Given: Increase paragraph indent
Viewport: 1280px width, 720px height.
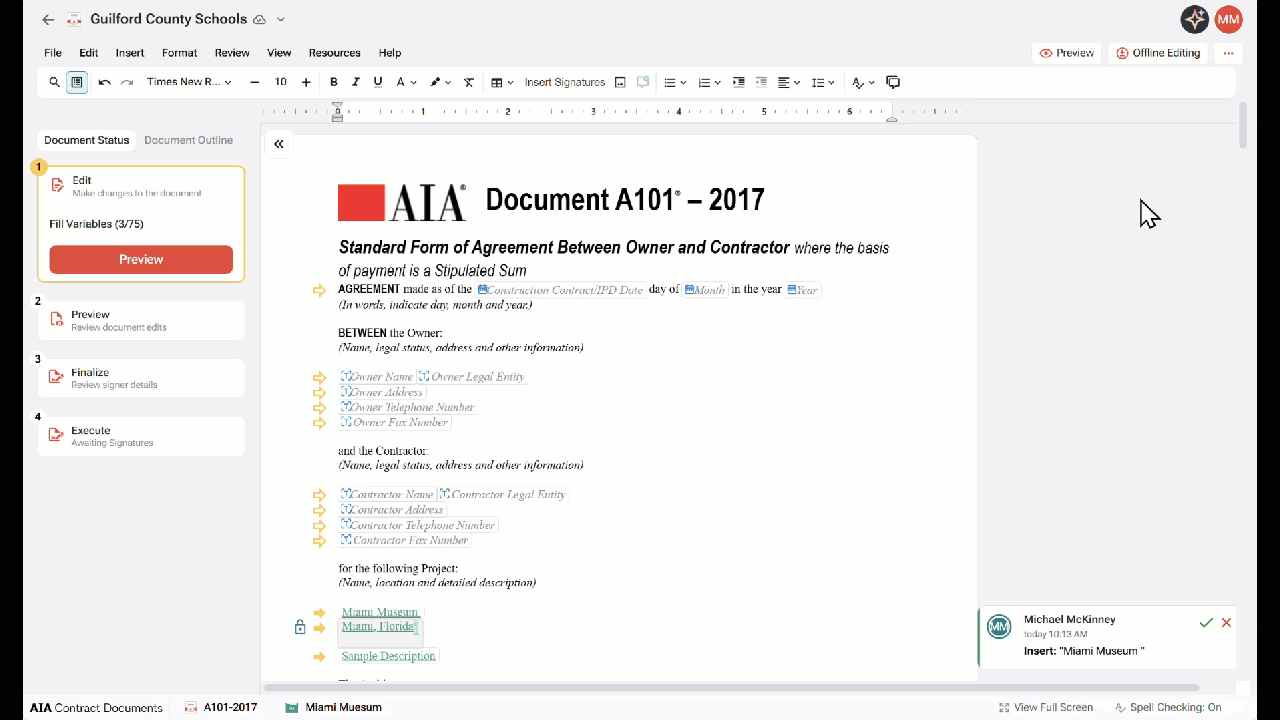Looking at the screenshot, I should point(739,83).
